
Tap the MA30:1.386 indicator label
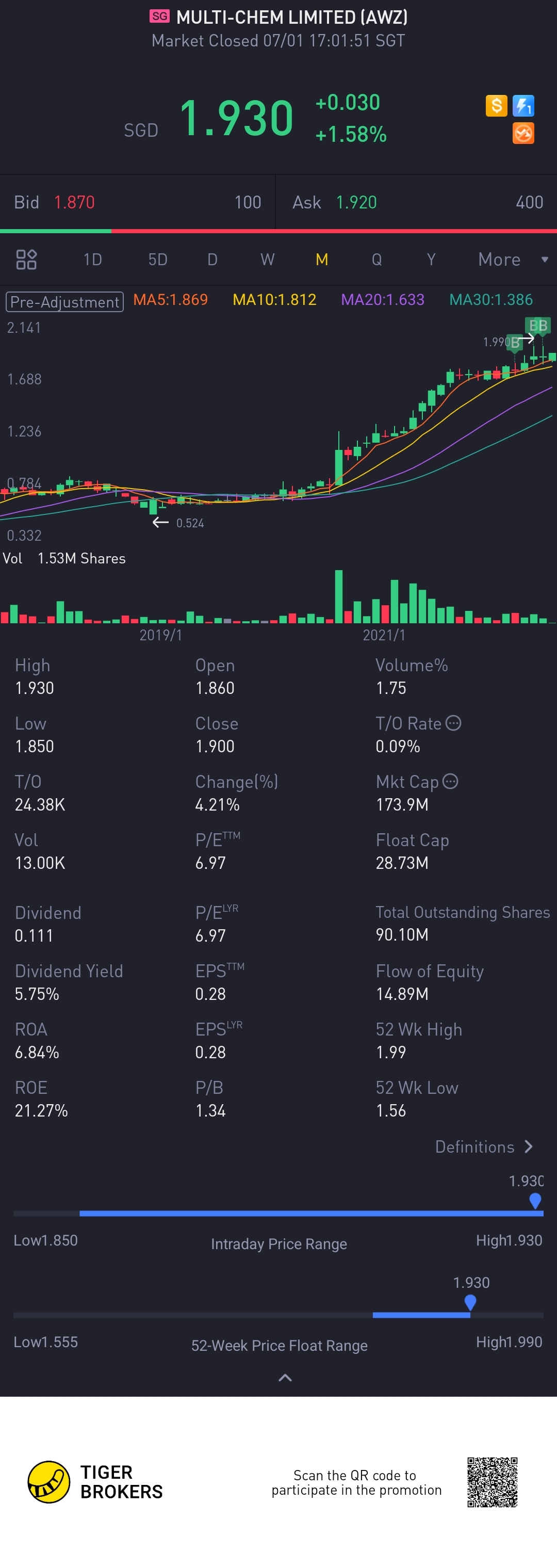click(x=490, y=299)
